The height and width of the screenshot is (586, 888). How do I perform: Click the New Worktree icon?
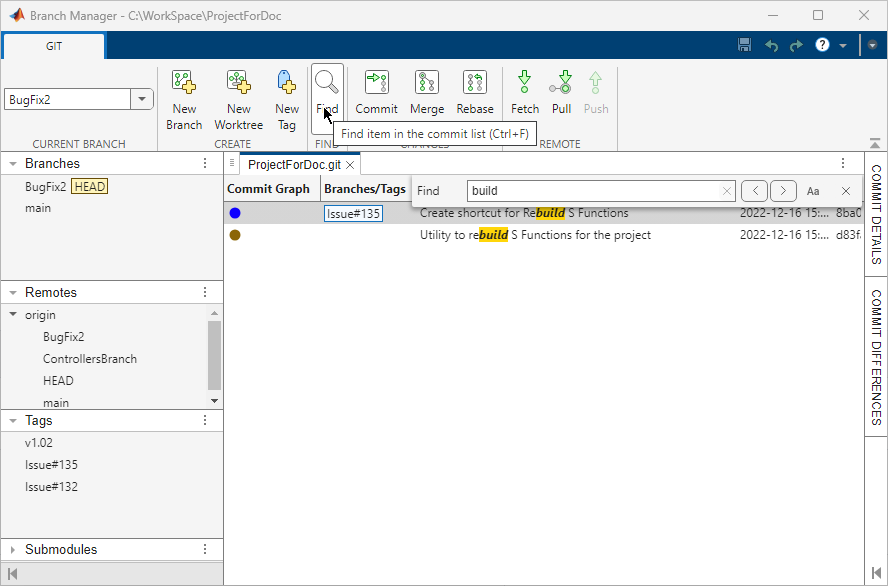pyautogui.click(x=238, y=97)
